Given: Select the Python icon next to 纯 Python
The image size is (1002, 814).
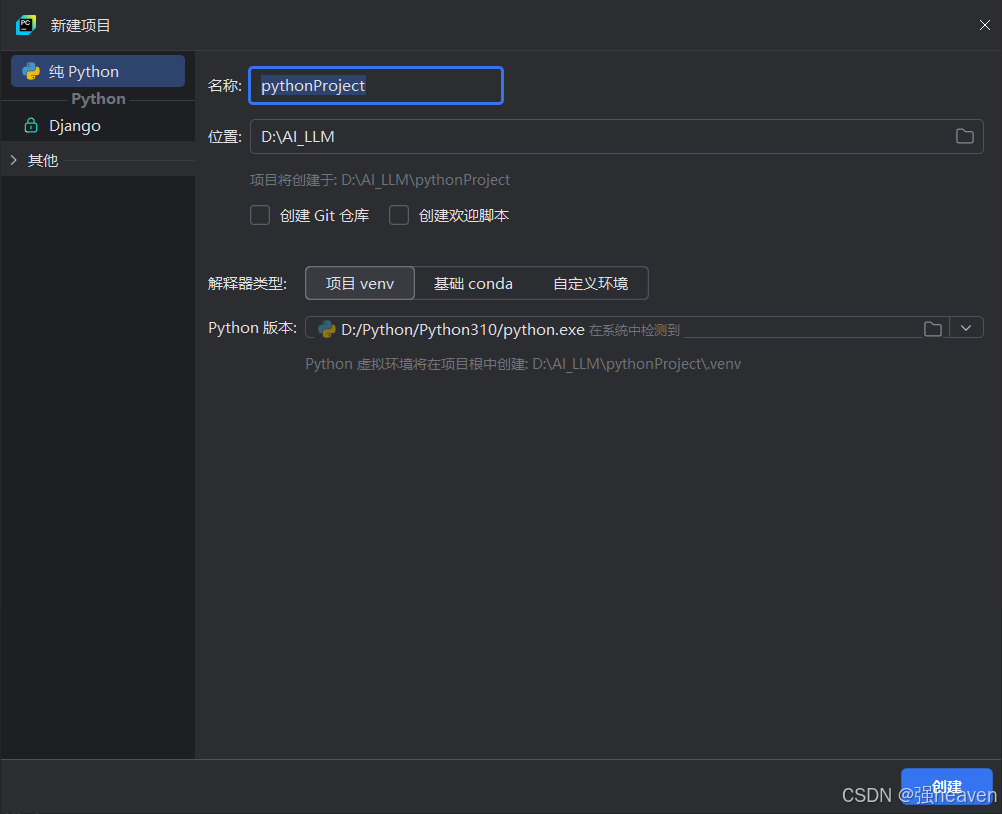Looking at the screenshot, I should [32, 71].
